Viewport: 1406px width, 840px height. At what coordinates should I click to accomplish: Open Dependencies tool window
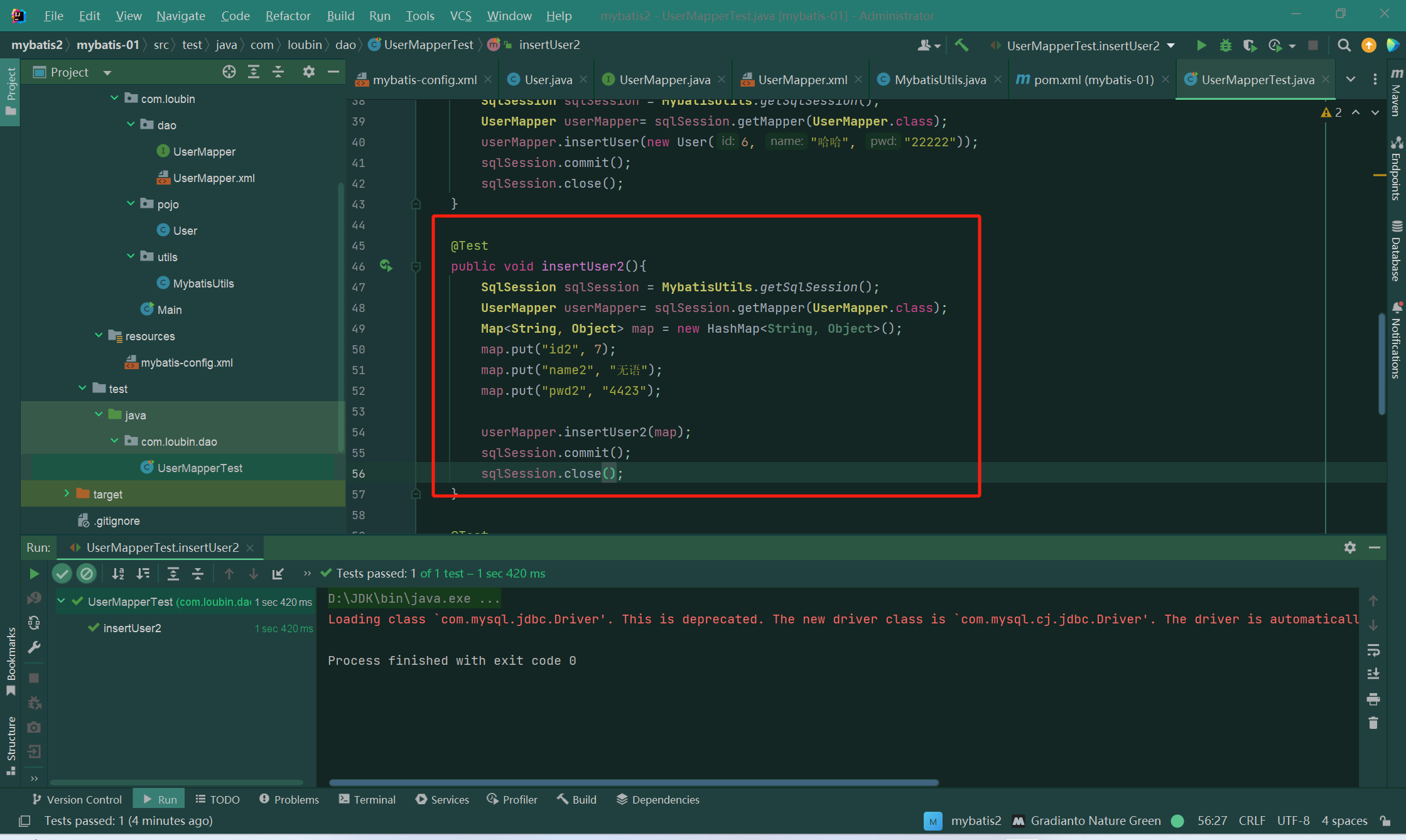(x=658, y=799)
